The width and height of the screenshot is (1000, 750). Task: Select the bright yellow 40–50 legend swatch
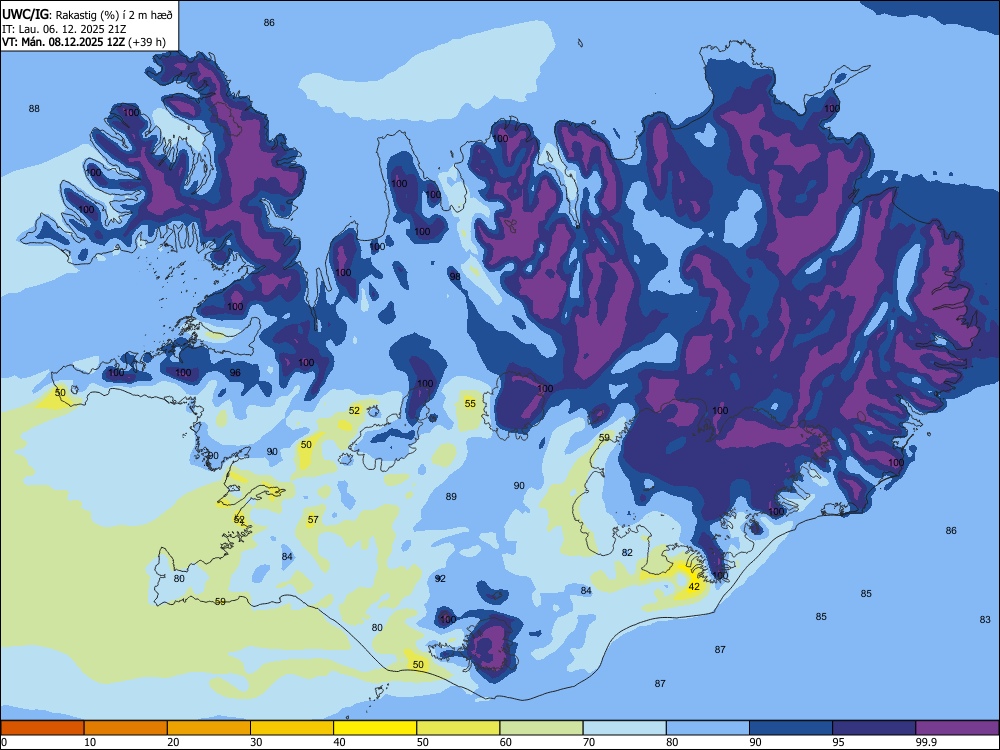[x=375, y=728]
